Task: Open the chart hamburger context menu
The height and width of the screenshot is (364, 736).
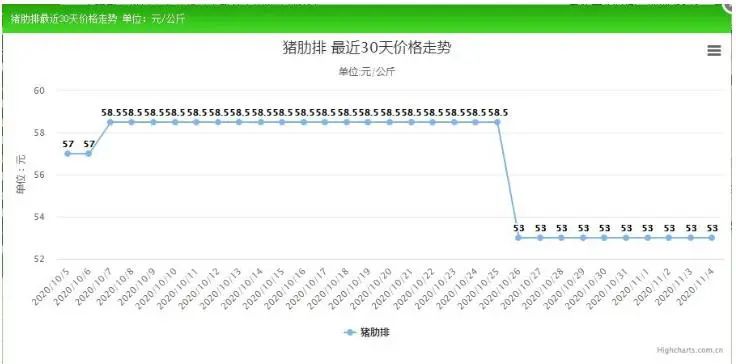Action: [714, 51]
